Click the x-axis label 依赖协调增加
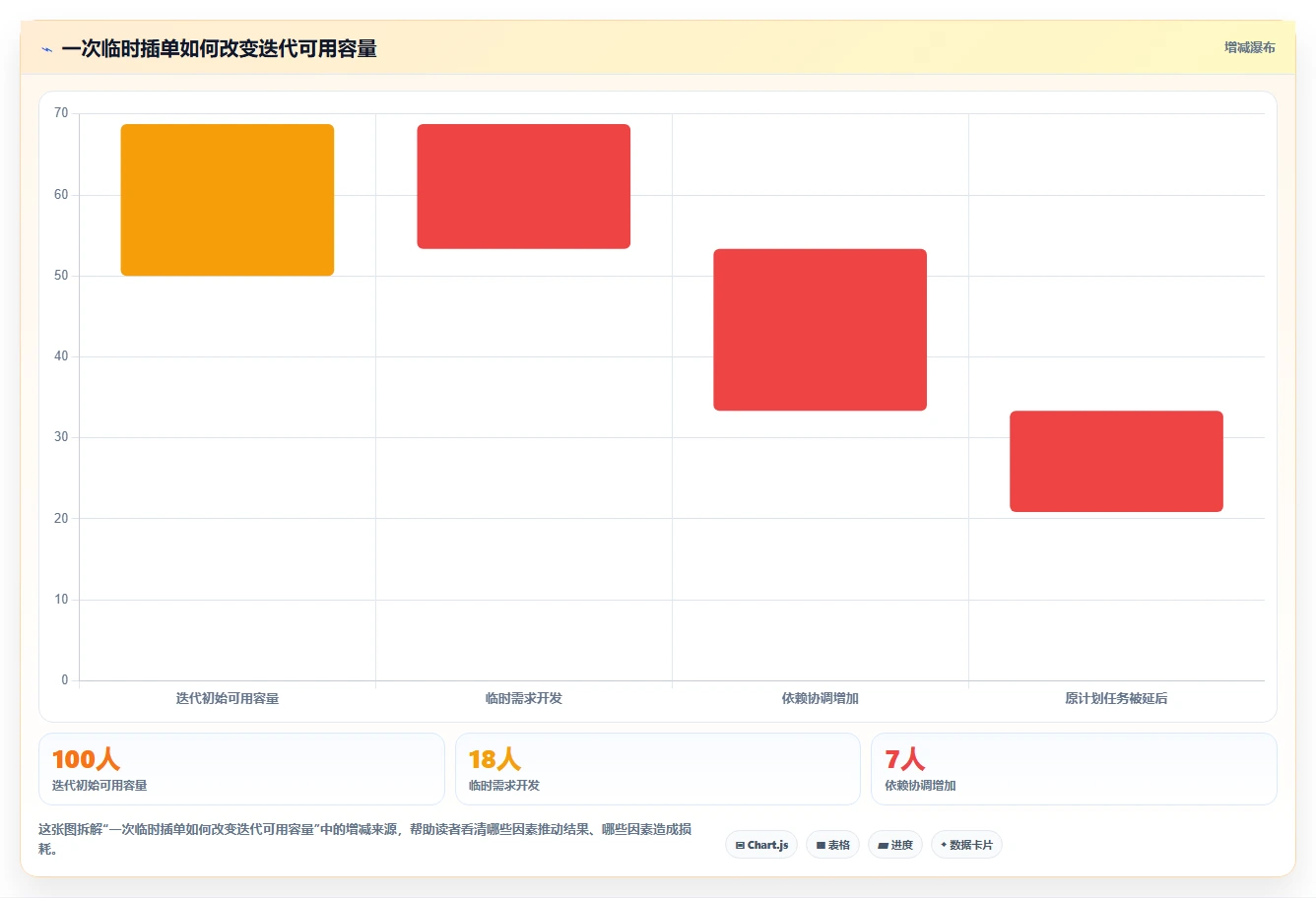This screenshot has height=898, width=1316. [820, 698]
